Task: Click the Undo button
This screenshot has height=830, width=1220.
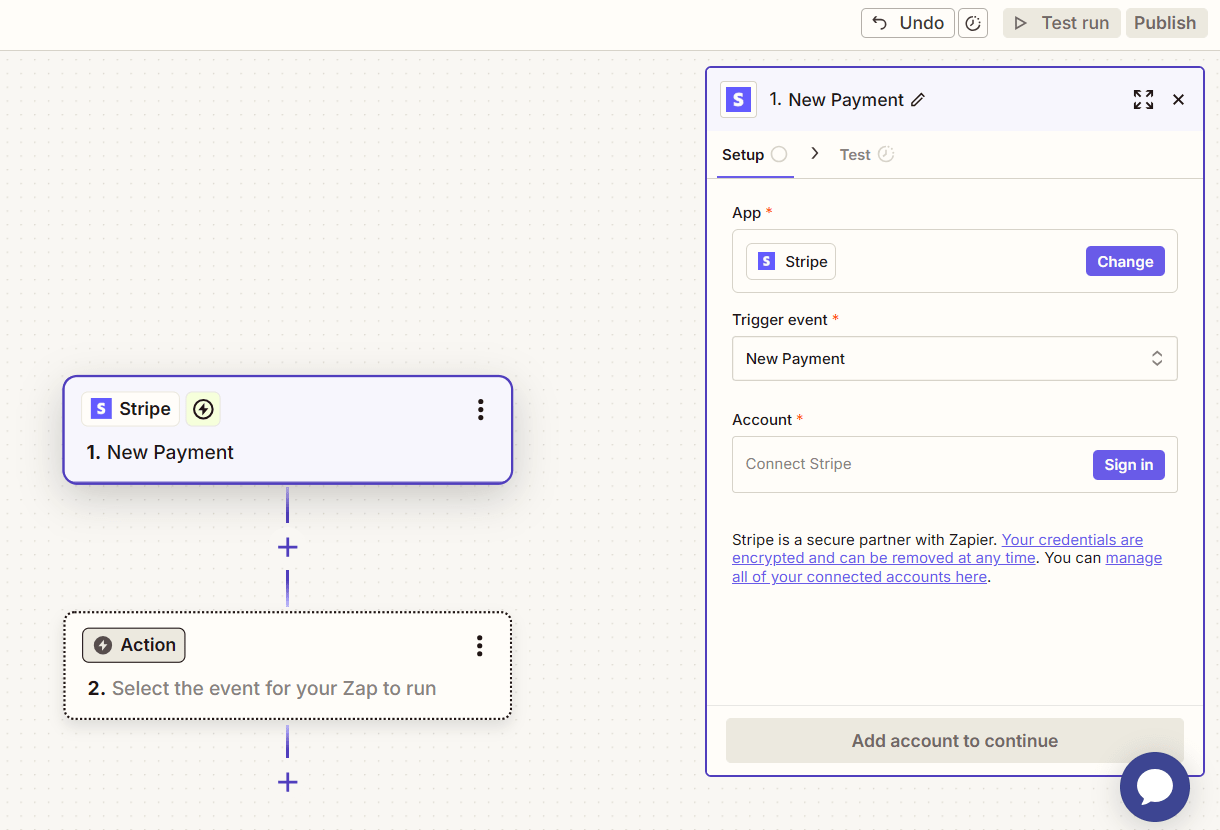Action: coord(907,23)
